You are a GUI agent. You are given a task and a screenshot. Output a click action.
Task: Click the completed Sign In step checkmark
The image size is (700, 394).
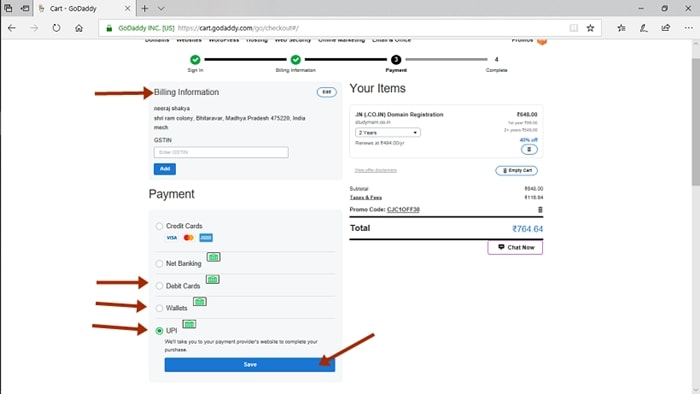point(195,59)
